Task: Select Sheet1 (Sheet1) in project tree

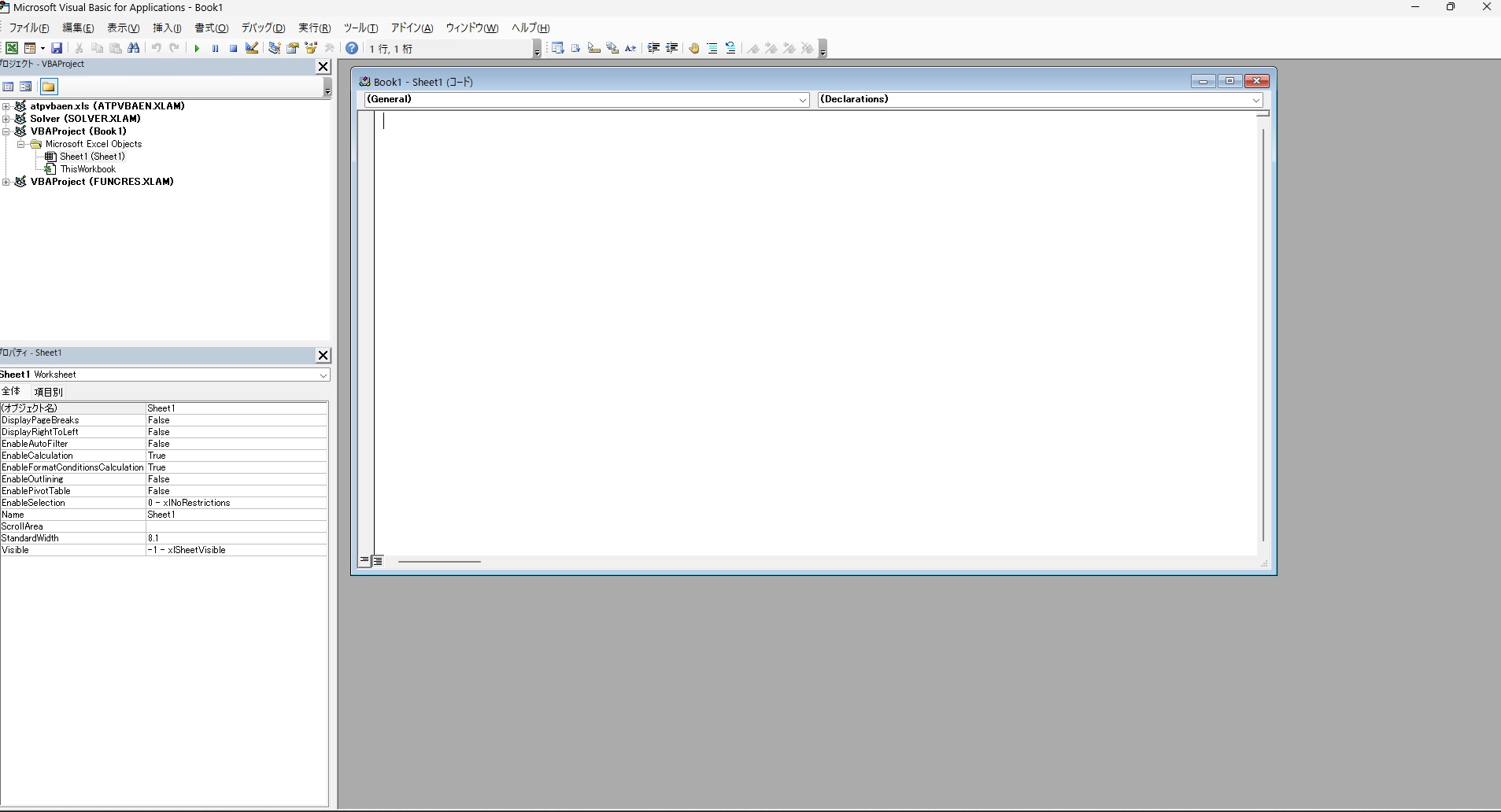Action: point(92,157)
